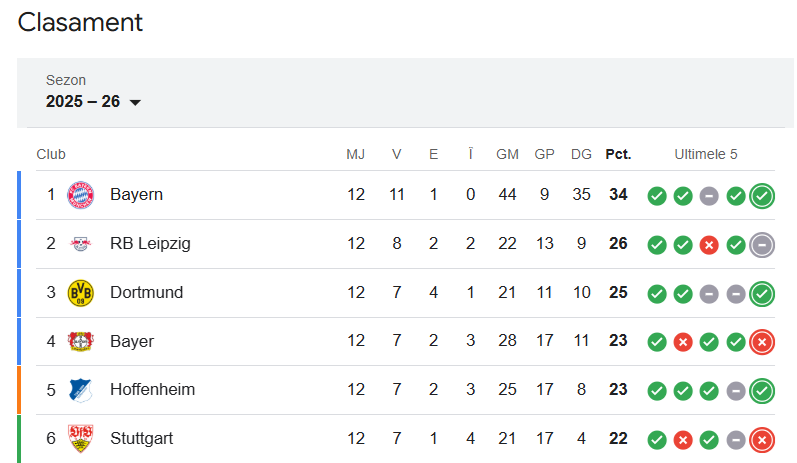Click Stuttgart's latest match loss icon
The image size is (797, 463).
[762, 439]
